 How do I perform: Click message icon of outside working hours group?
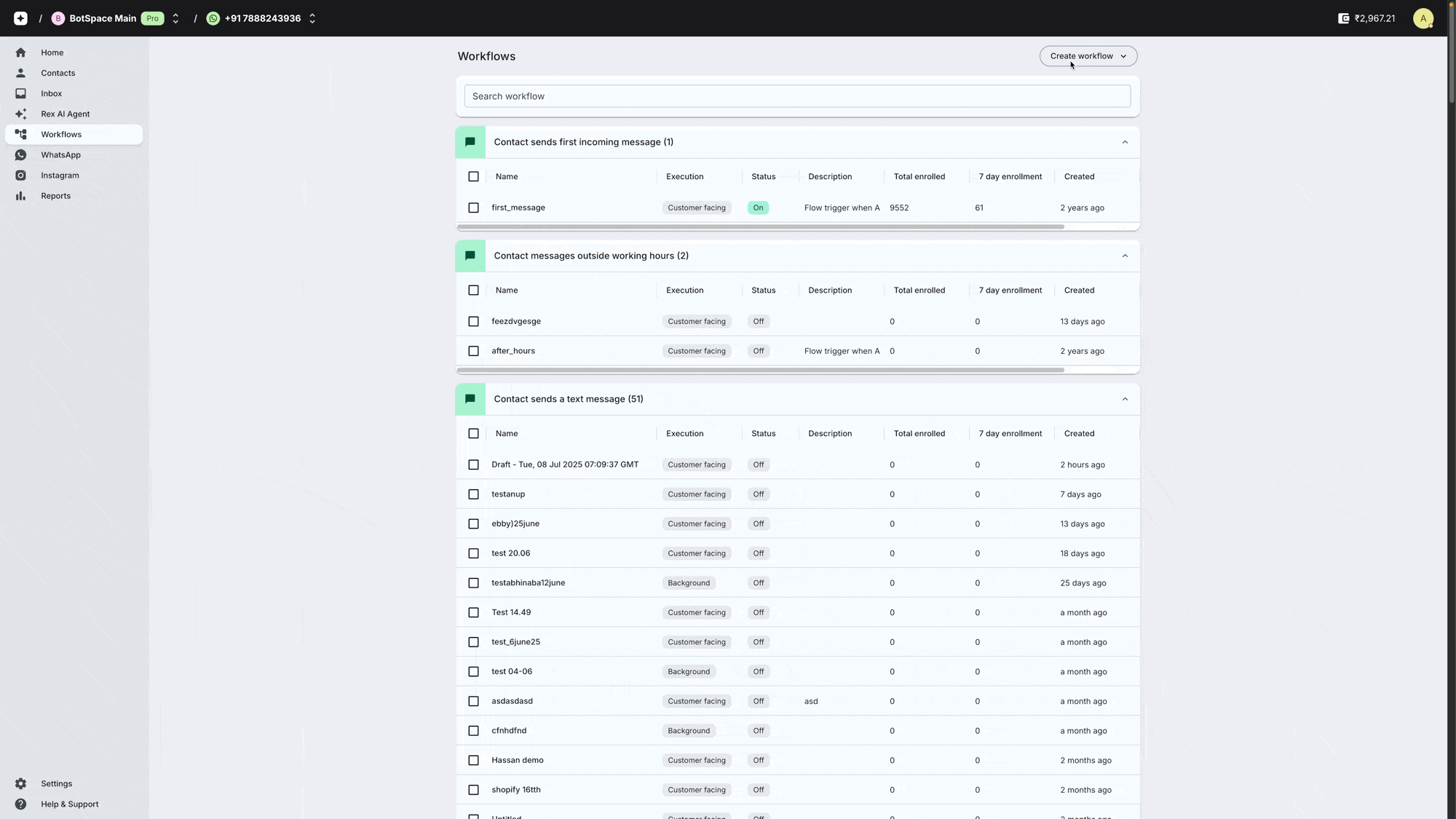470,256
